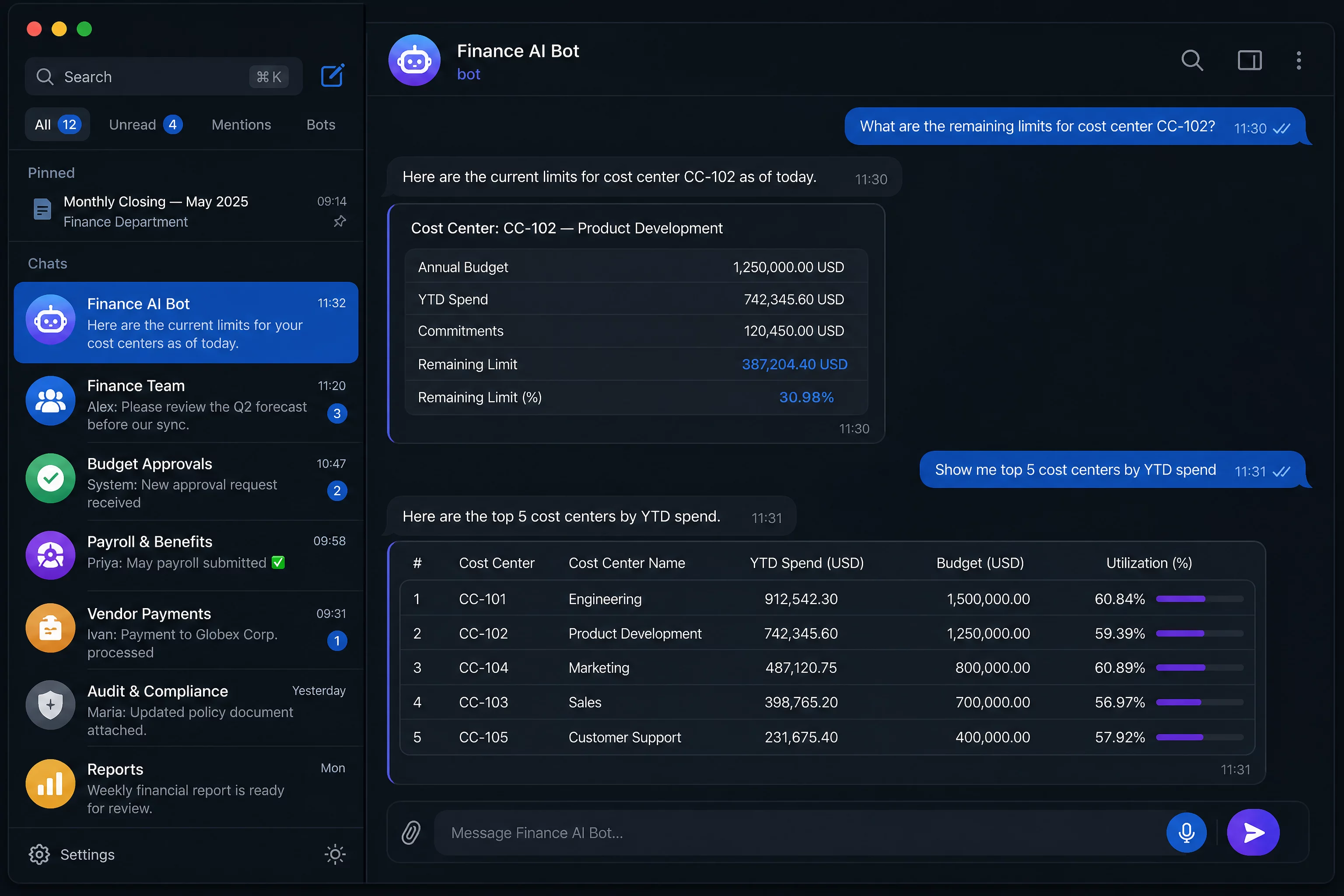The width and height of the screenshot is (1344, 896).
Task: Click the 'bot' label under the title
Action: [469, 74]
